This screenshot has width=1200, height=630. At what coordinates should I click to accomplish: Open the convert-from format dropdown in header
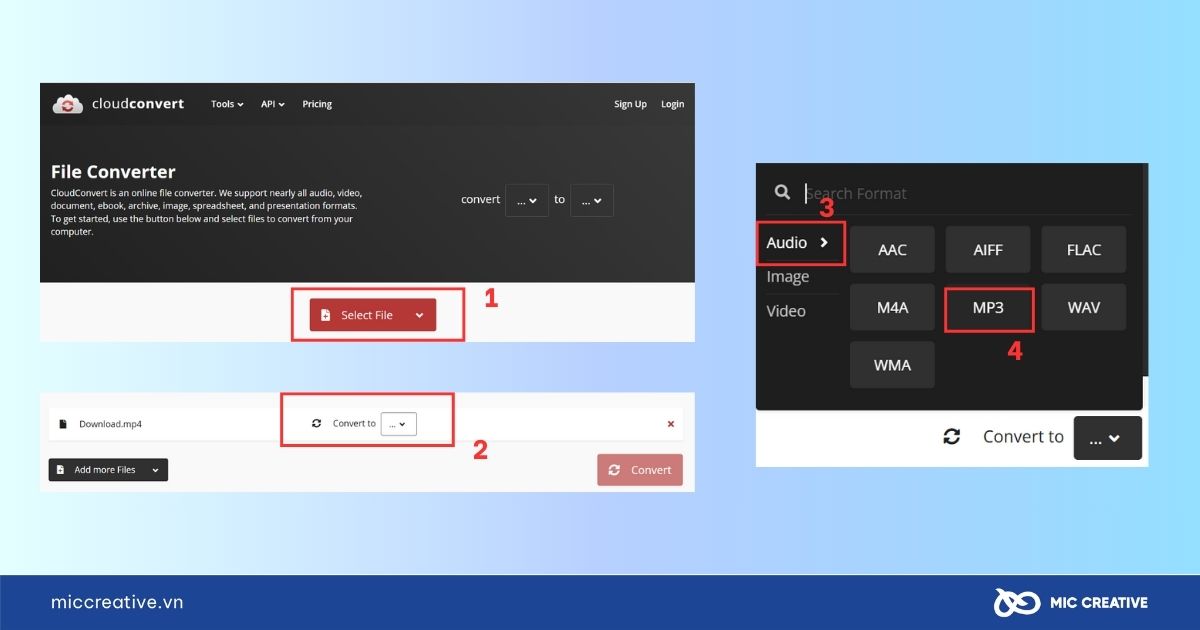(x=527, y=200)
